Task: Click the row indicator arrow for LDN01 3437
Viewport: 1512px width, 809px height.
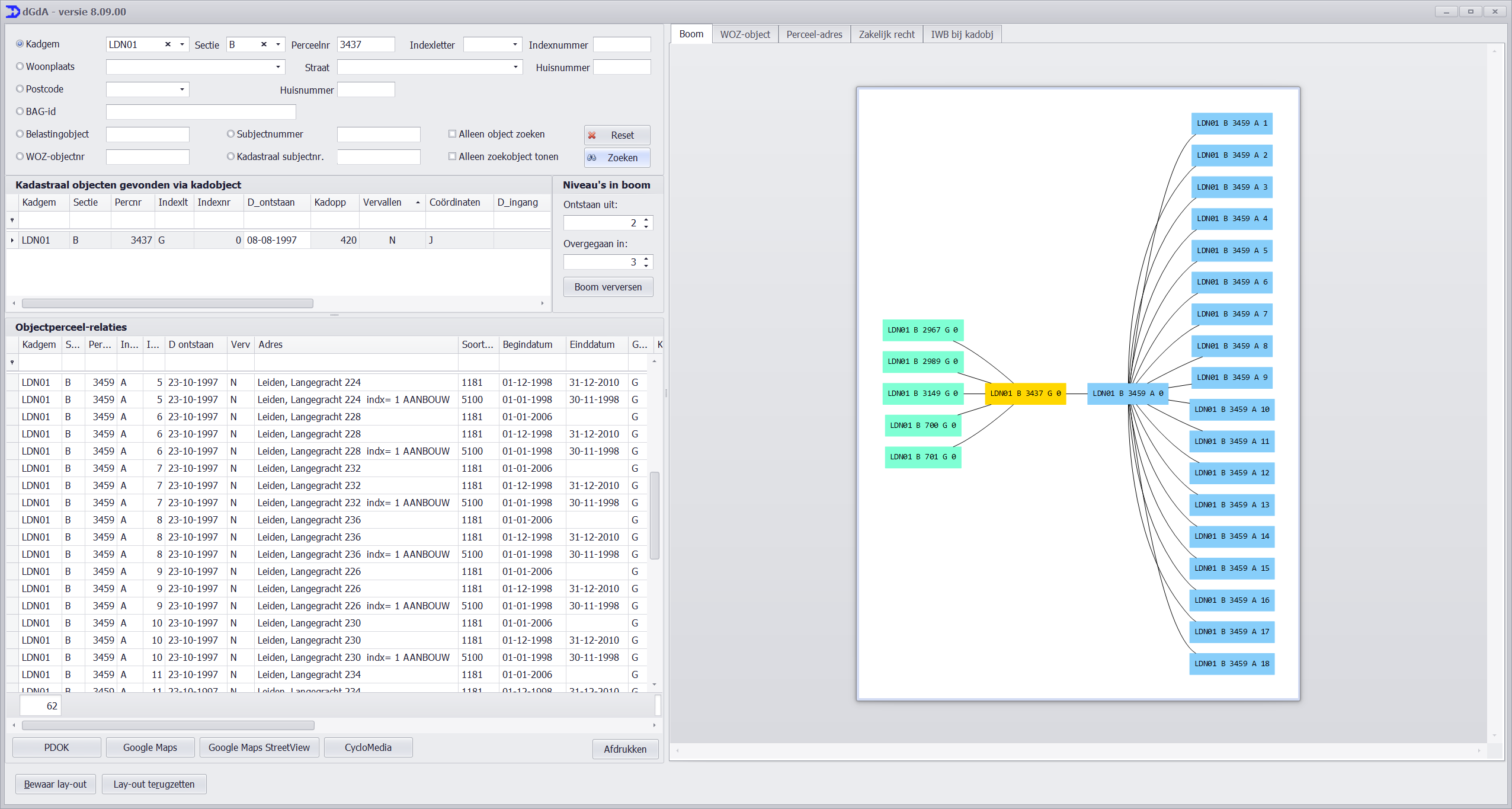Action: point(12,240)
